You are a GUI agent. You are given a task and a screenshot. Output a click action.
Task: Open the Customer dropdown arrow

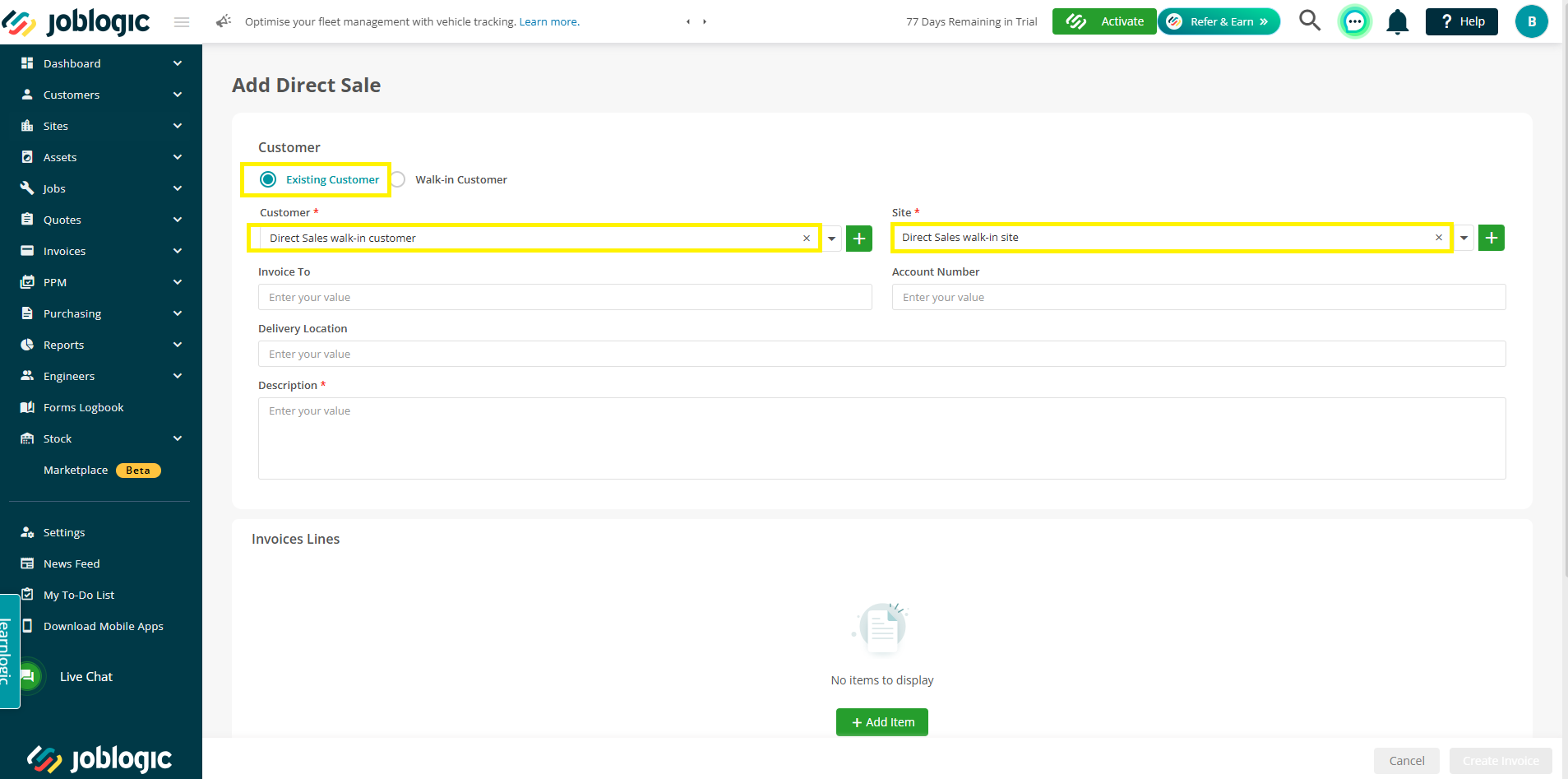tap(832, 239)
